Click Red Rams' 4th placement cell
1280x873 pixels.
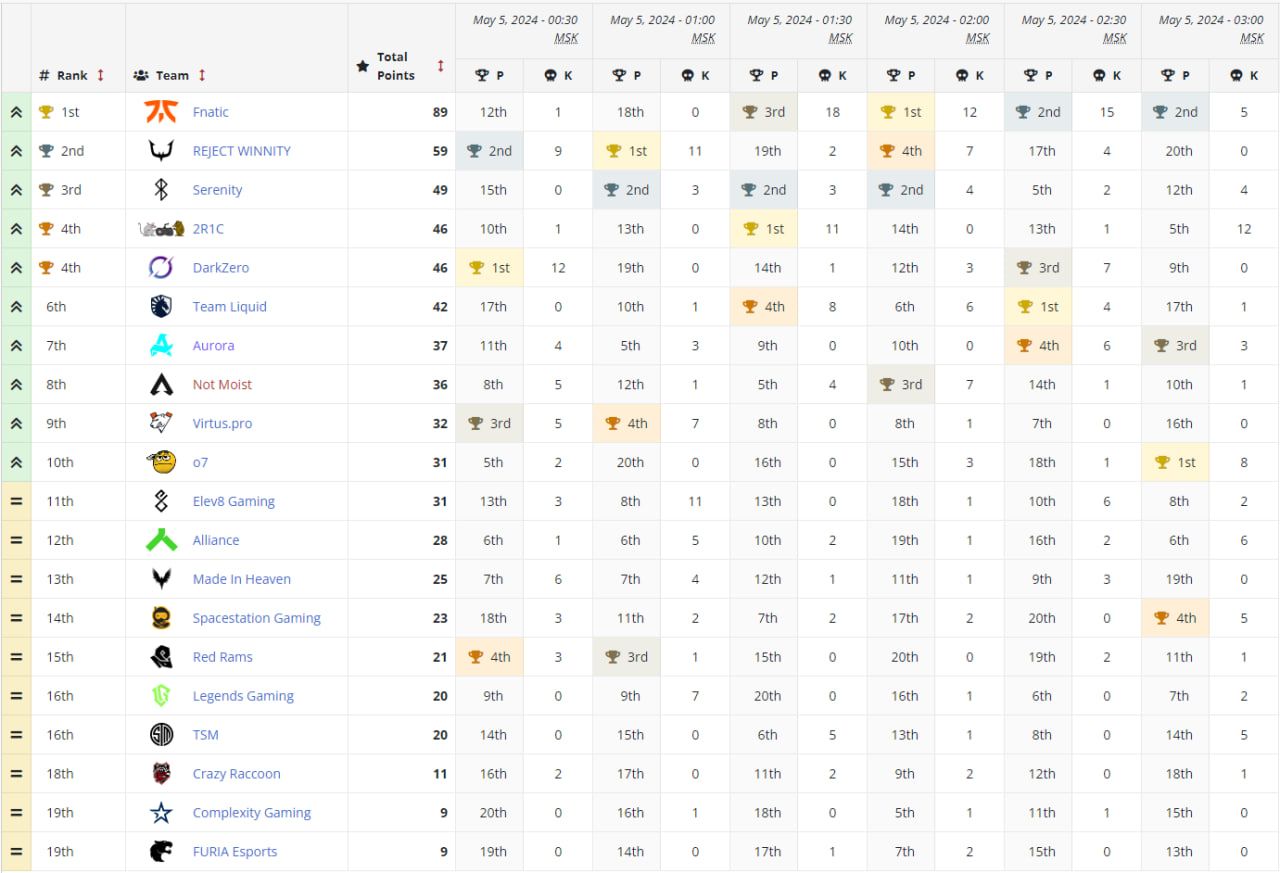(x=490, y=657)
